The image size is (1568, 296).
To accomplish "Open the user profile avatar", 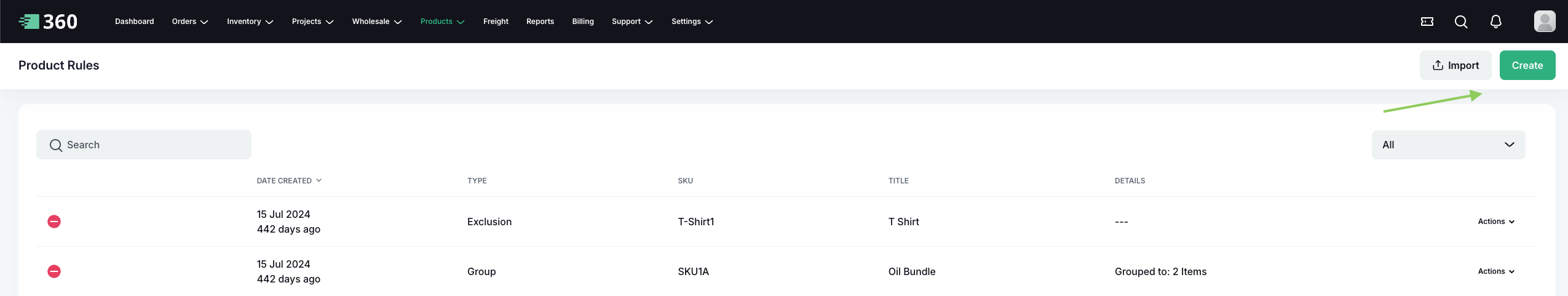I will [1544, 22].
